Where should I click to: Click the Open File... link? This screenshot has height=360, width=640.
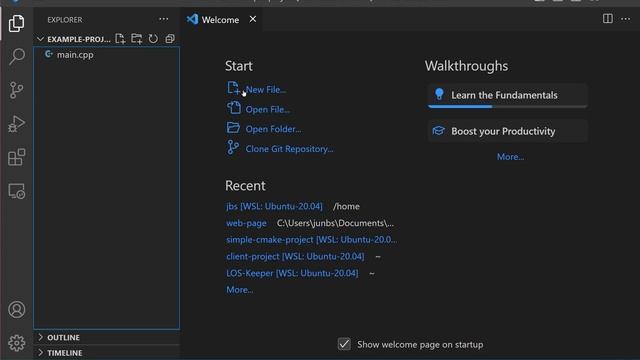pyautogui.click(x=268, y=109)
